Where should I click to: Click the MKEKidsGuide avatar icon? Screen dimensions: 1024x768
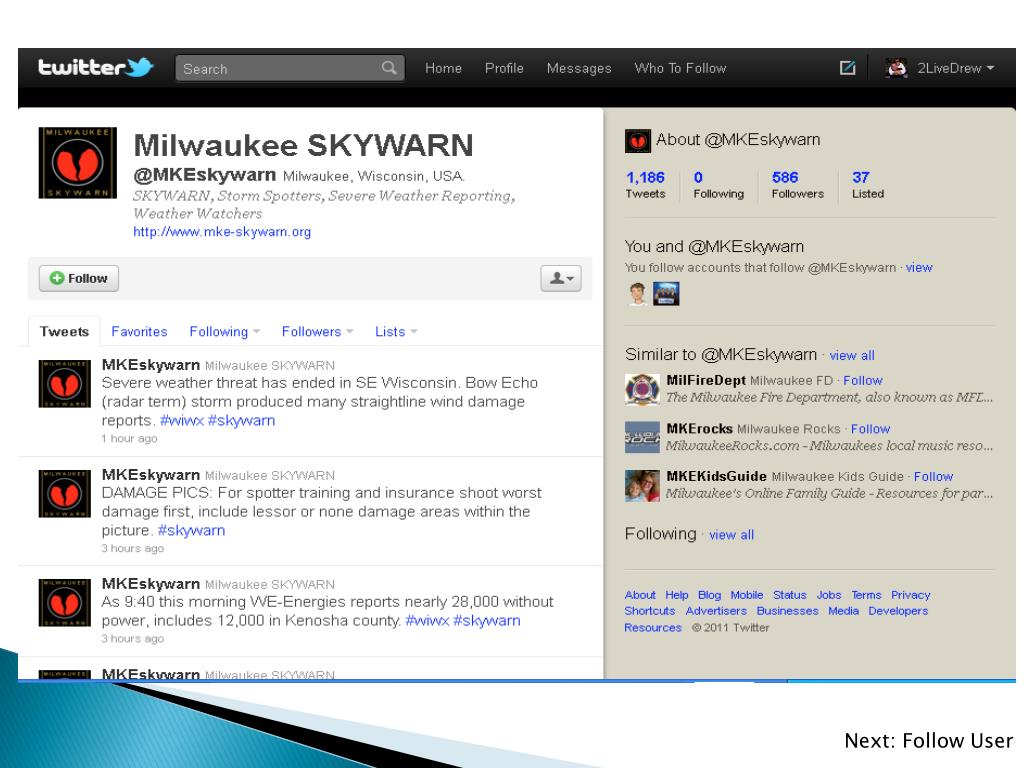point(639,485)
